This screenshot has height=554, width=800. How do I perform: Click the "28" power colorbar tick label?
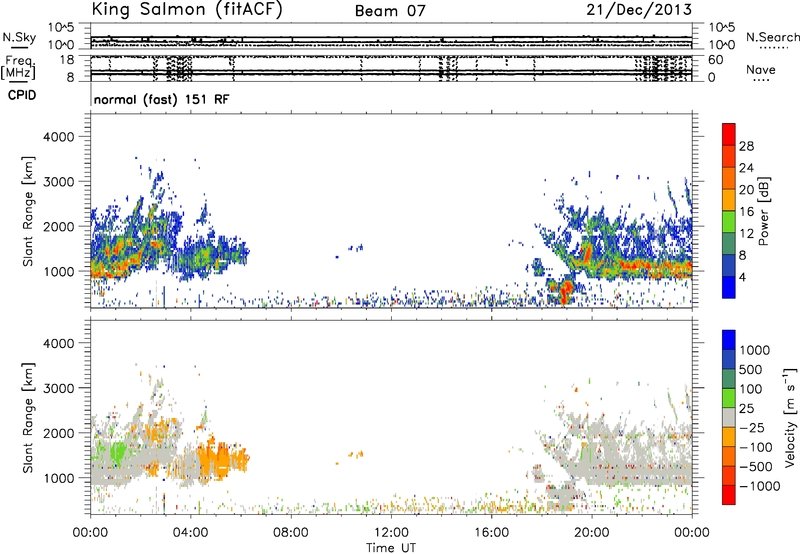pos(746,146)
